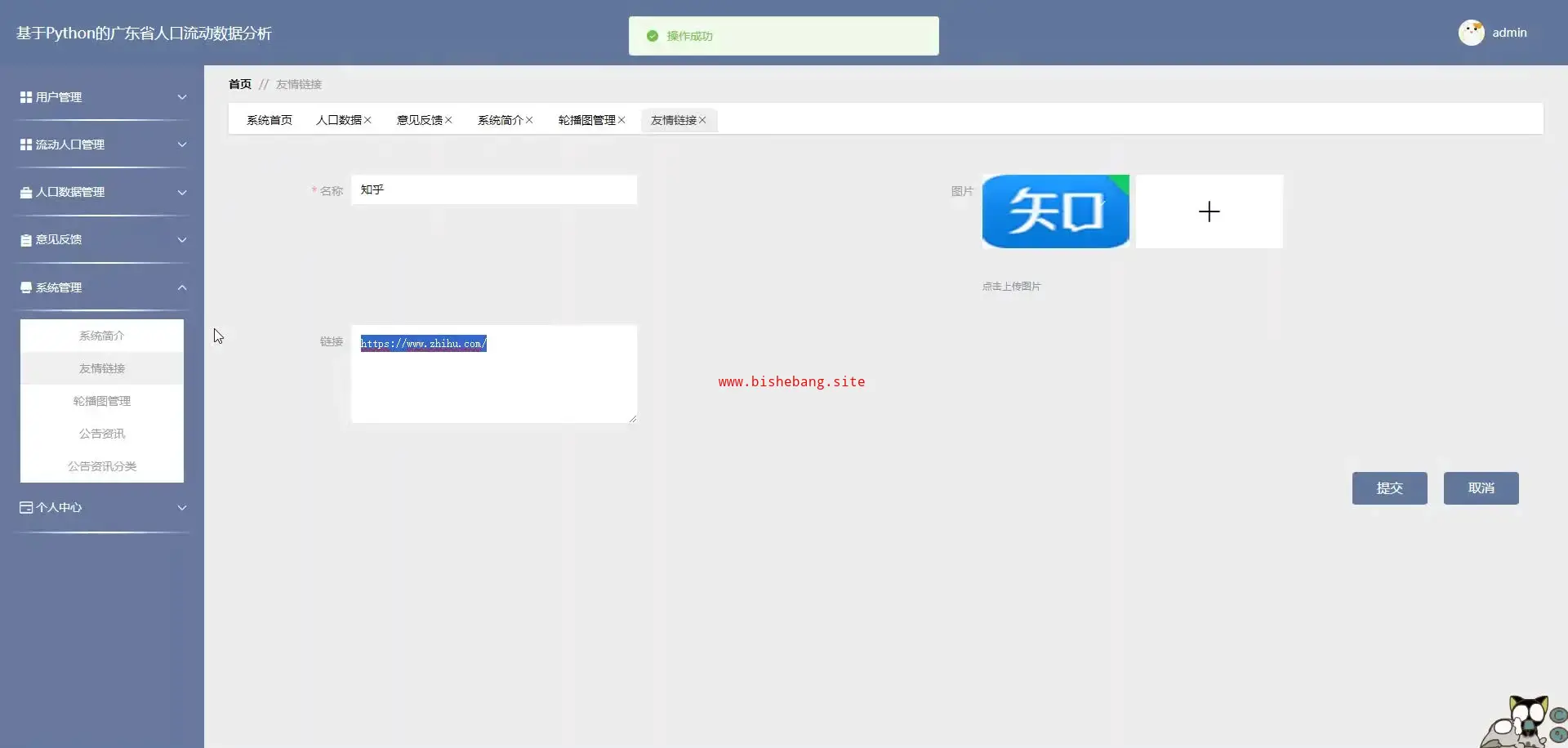Click the admin avatar image
1568x748 pixels.
(1472, 33)
